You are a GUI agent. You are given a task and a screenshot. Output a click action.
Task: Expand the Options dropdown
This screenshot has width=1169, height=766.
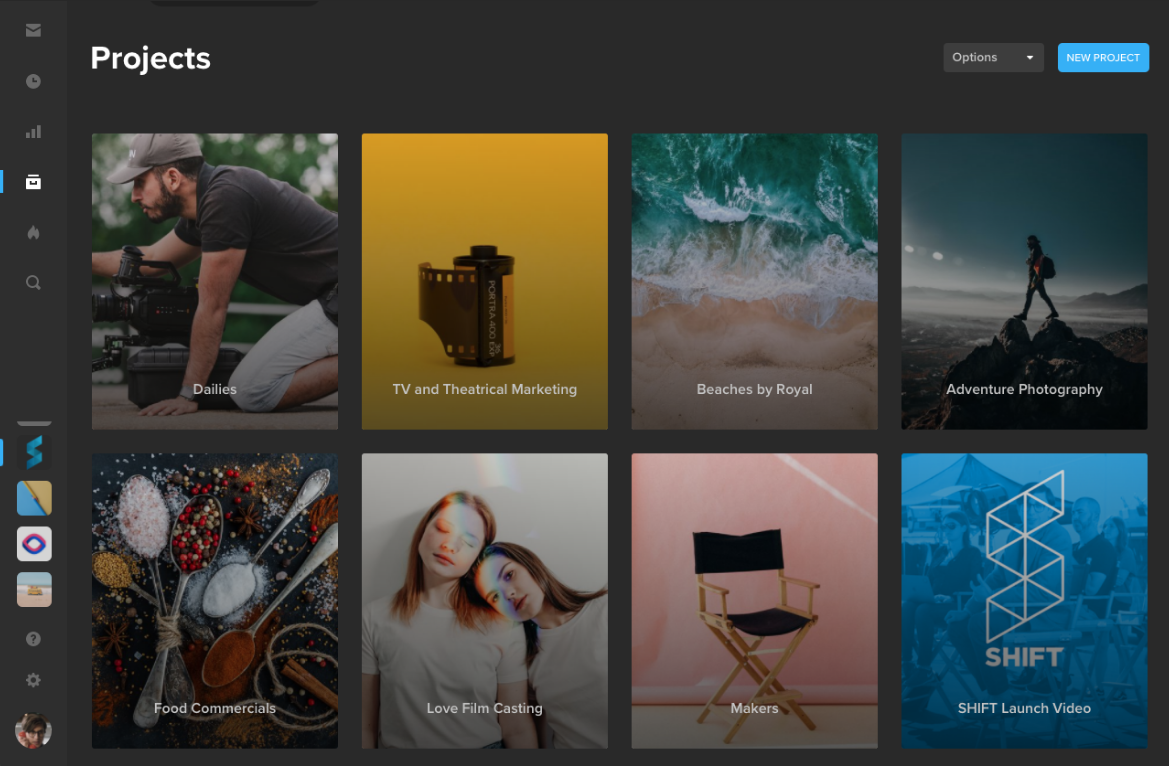click(993, 57)
